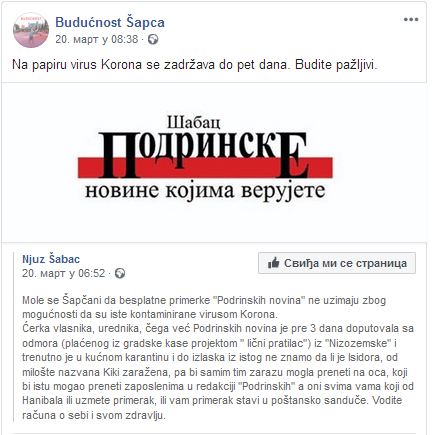
Task: Open the Подринске newspaper logo image
Action: click(206, 157)
